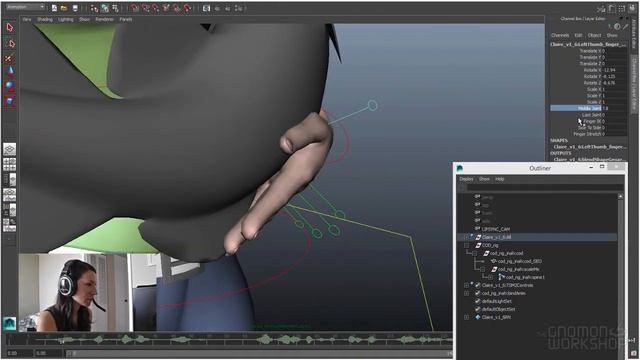The image size is (640, 360).
Task: Click Select by component type icon
Action: [115, 8]
